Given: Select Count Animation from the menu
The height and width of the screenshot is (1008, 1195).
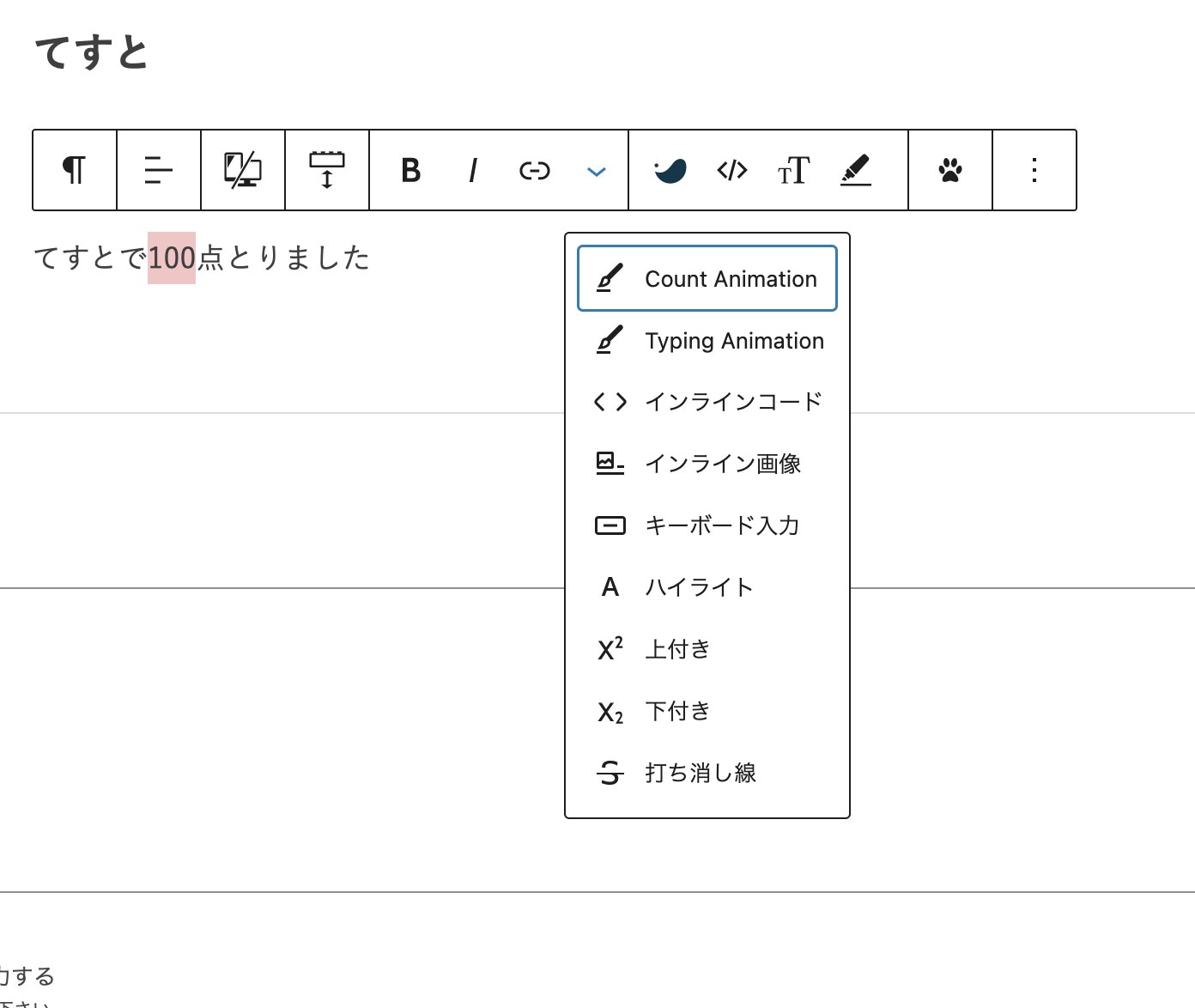Looking at the screenshot, I should (x=707, y=279).
